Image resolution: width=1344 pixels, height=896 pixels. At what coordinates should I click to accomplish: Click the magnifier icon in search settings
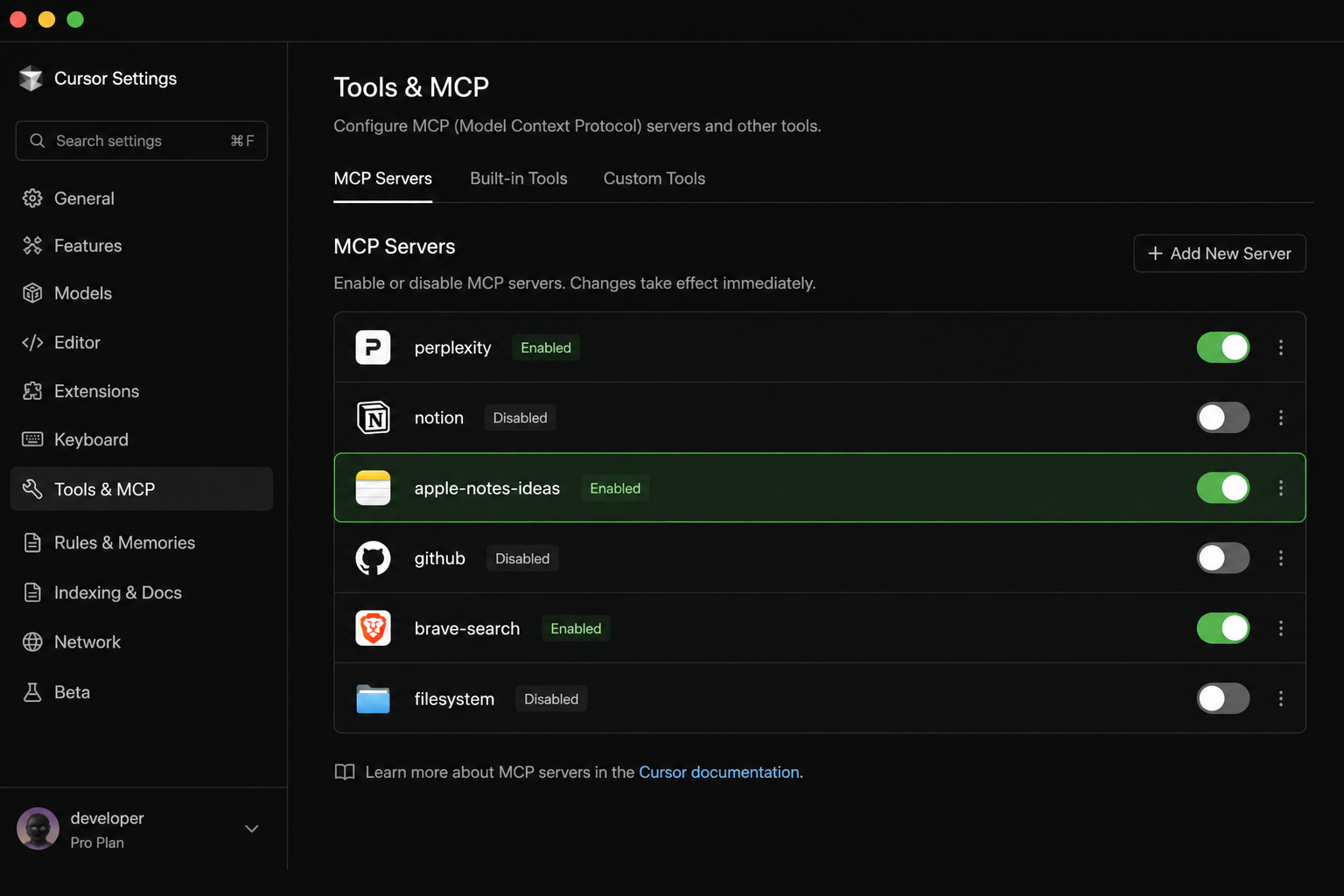pos(37,141)
